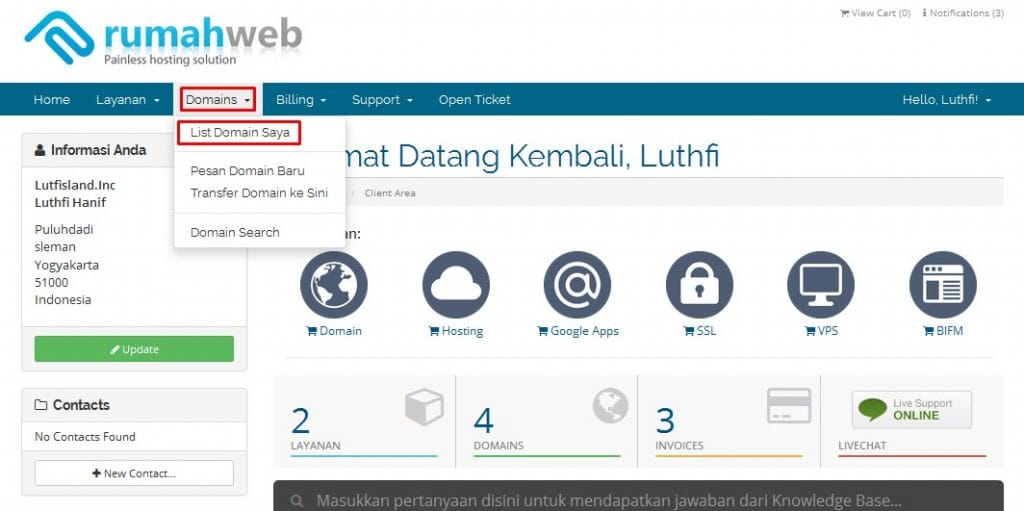Open the Google Apps @ icon

coord(577,285)
